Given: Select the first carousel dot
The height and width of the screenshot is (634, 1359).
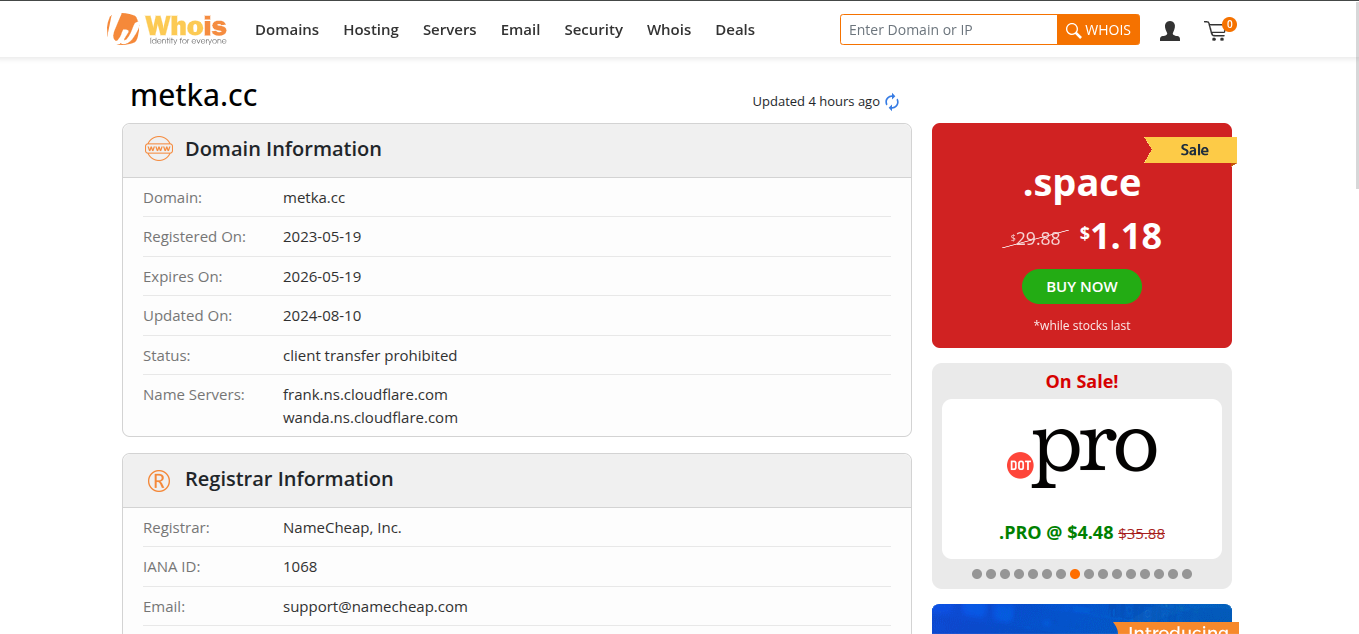Looking at the screenshot, I should (x=977, y=574).
